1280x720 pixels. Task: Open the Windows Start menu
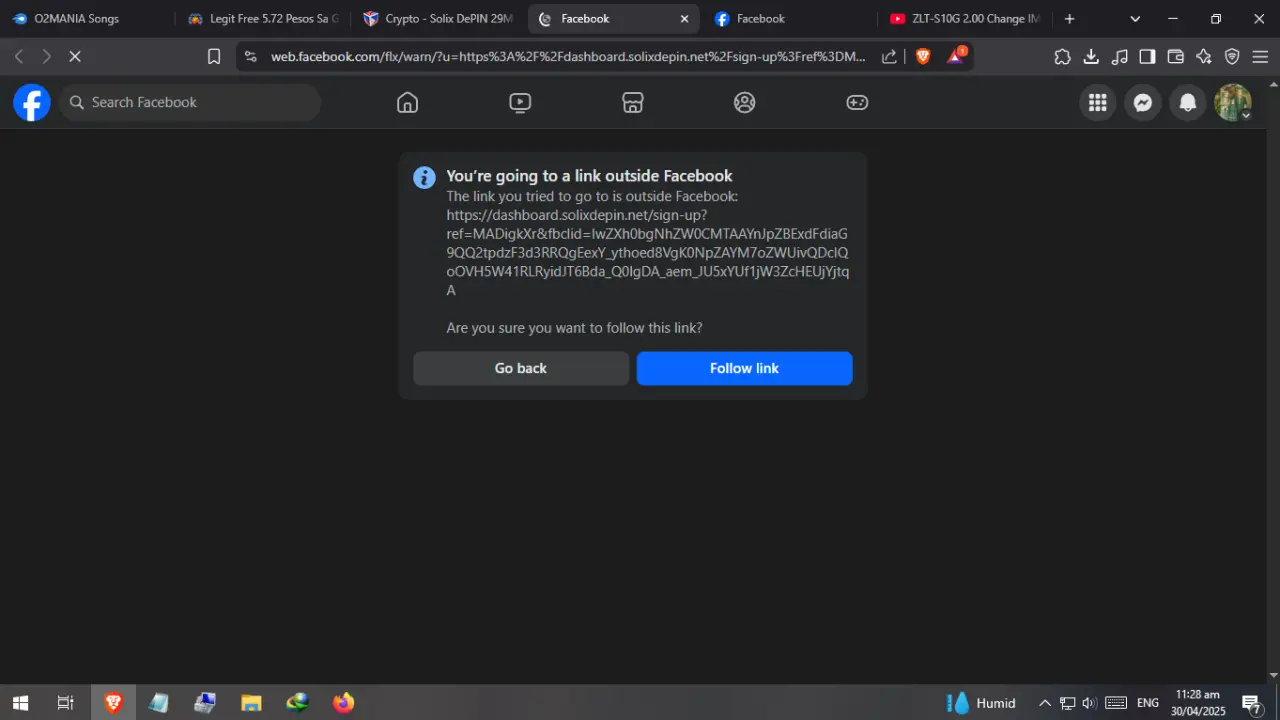(x=20, y=703)
